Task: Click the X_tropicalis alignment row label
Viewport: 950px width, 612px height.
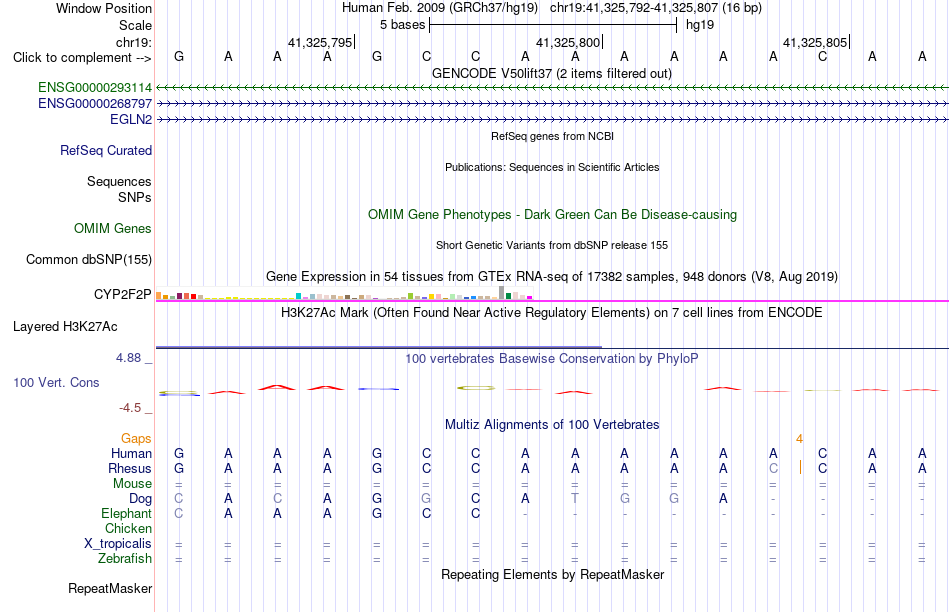Action: 118,544
